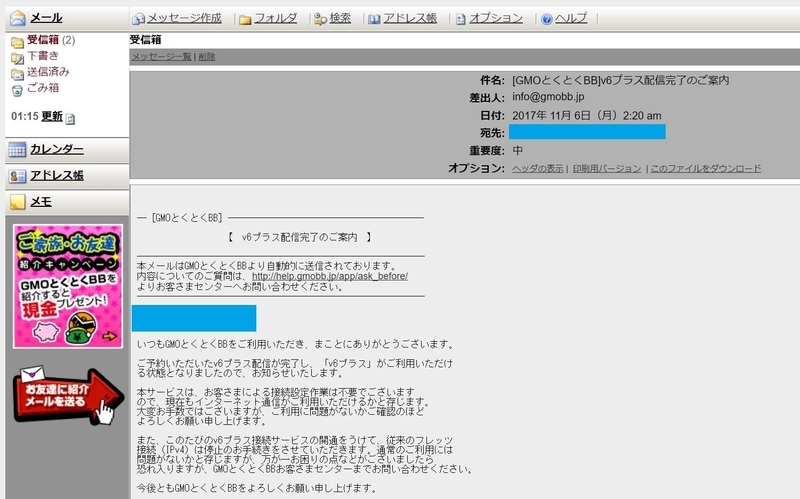
Task: Go back to メッセージ一覧 message list
Action: (161, 57)
